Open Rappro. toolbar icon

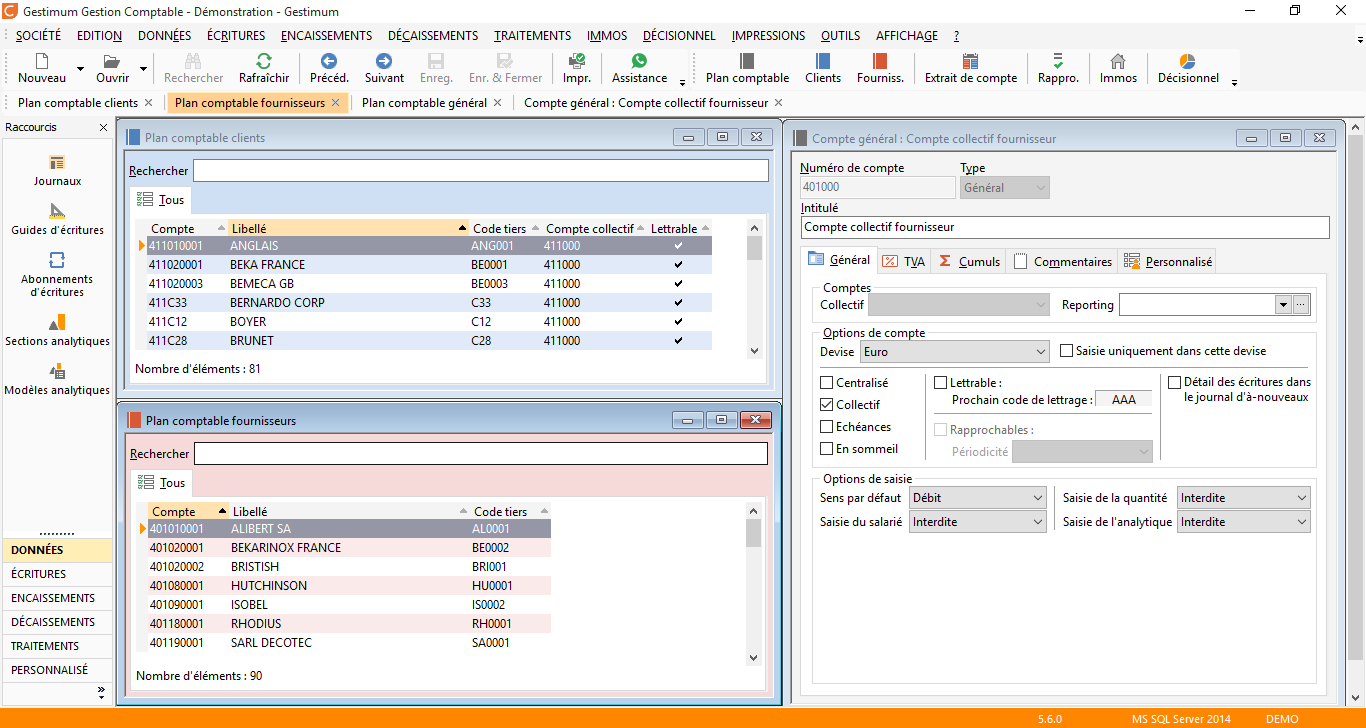tap(1058, 61)
